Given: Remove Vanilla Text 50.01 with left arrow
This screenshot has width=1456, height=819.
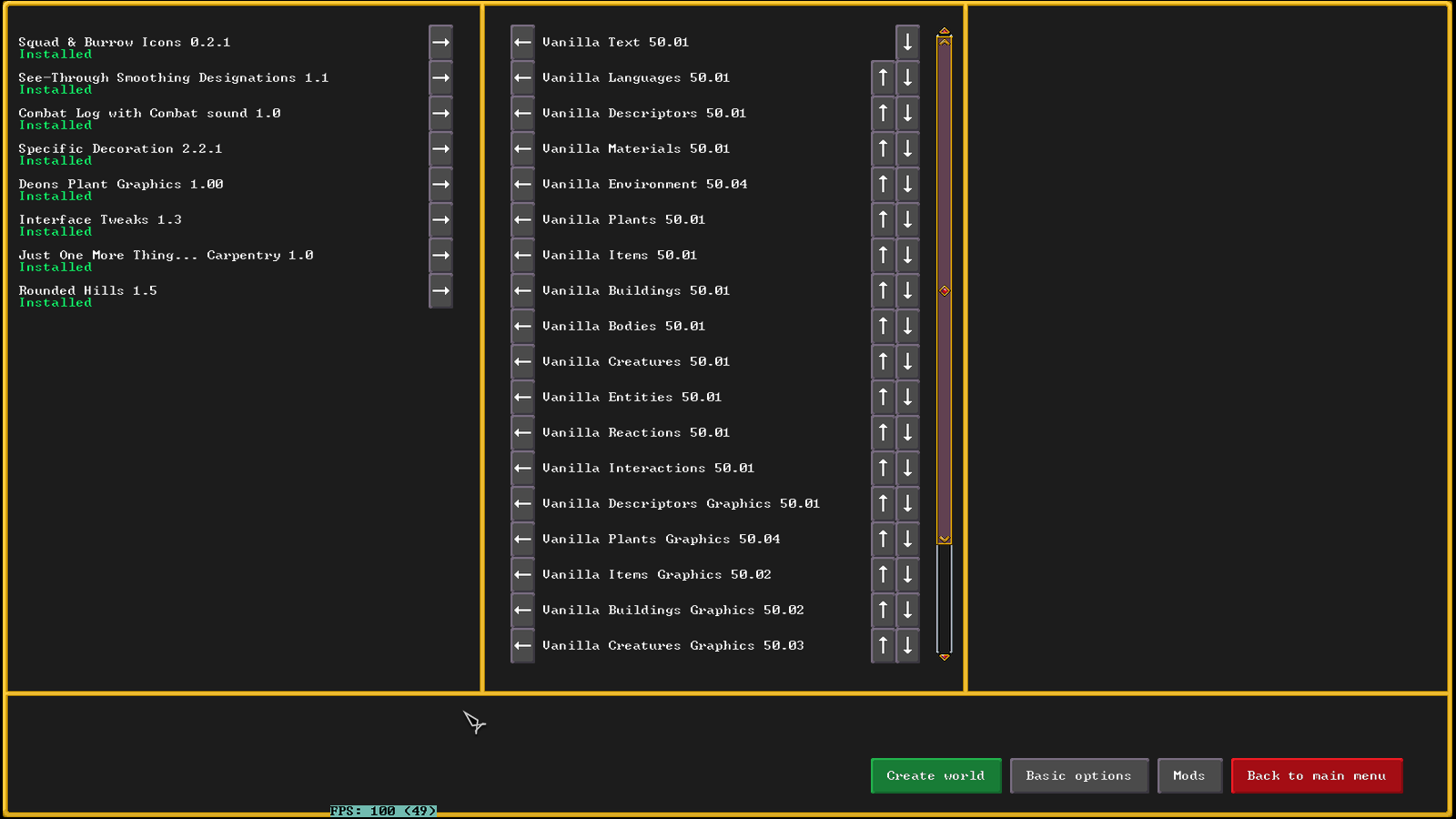Looking at the screenshot, I should coord(522,42).
